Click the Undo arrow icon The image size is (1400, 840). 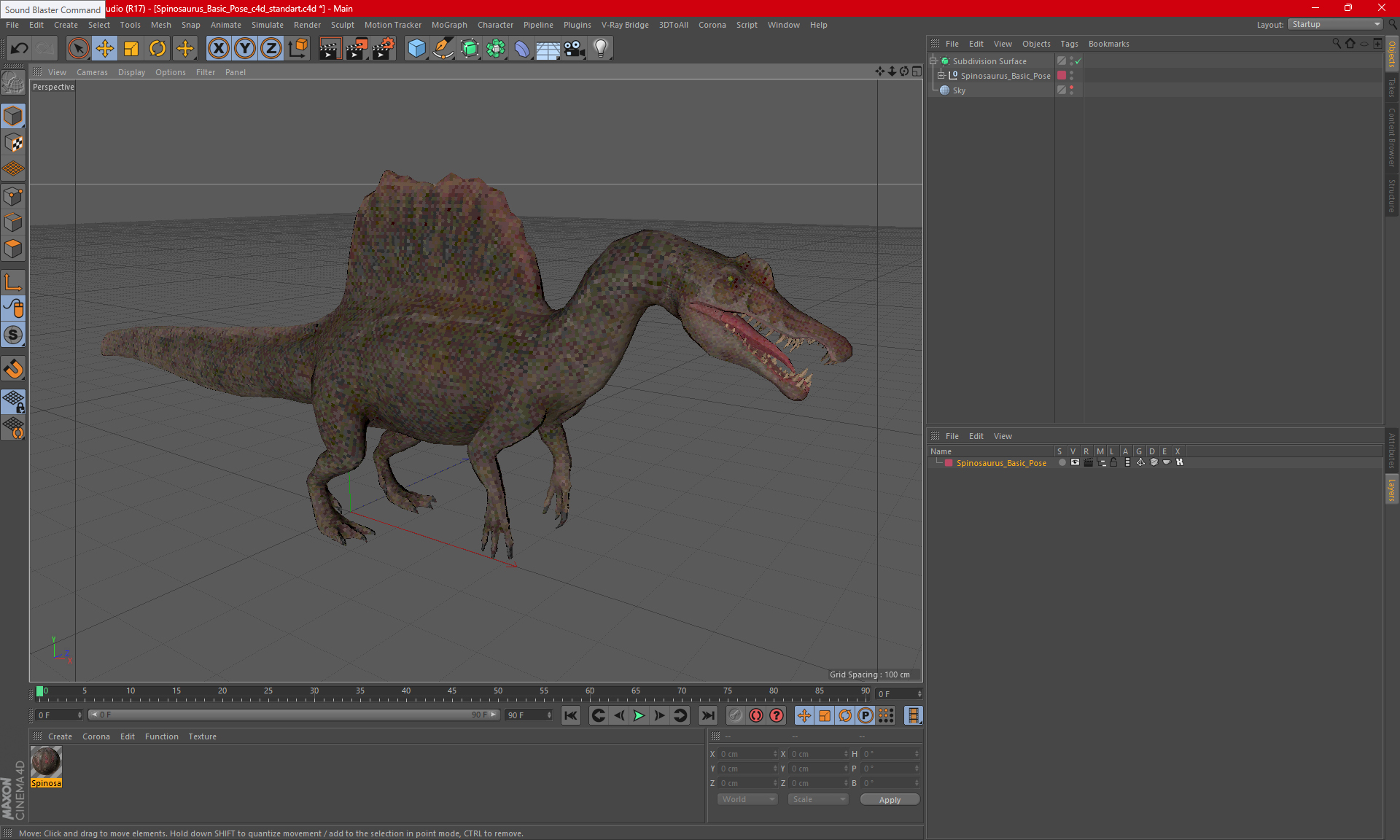coord(19,49)
